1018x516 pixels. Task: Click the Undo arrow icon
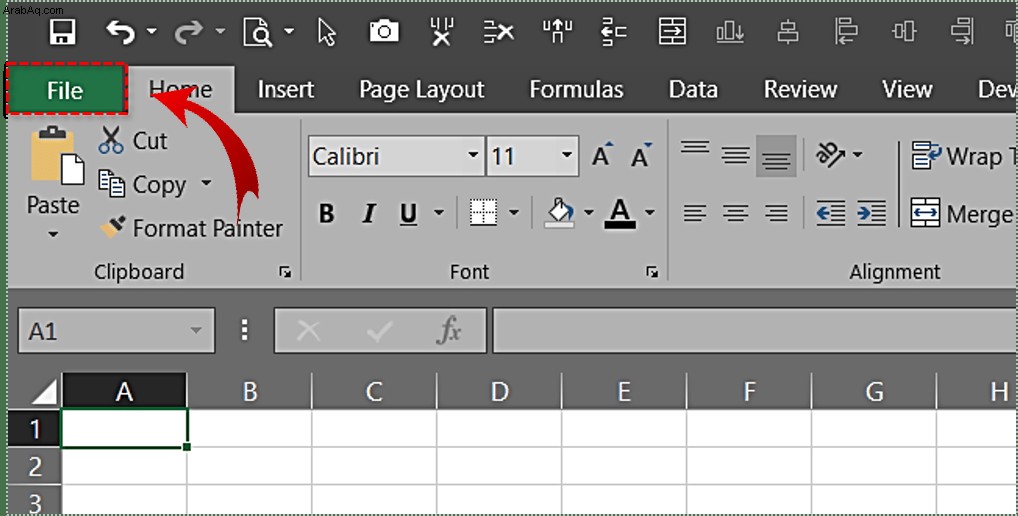[120, 31]
